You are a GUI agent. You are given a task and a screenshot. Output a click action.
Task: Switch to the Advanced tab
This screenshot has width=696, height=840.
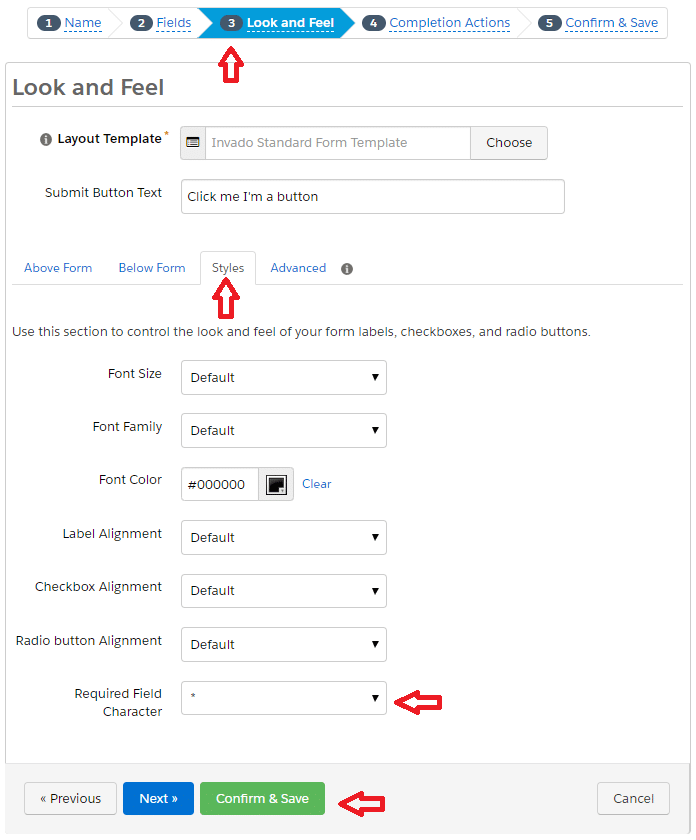pos(298,268)
